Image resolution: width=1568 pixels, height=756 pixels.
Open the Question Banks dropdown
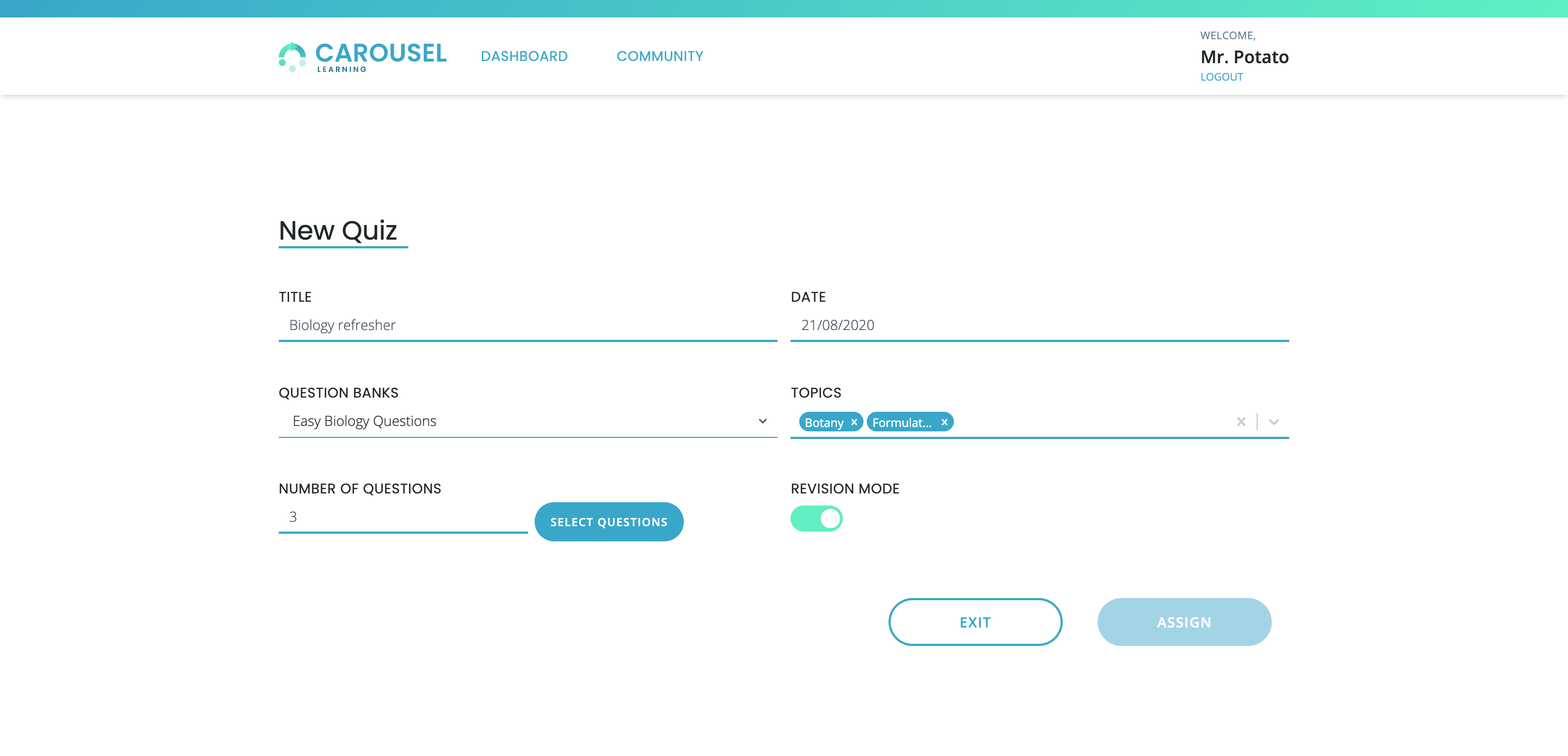pyautogui.click(x=527, y=421)
